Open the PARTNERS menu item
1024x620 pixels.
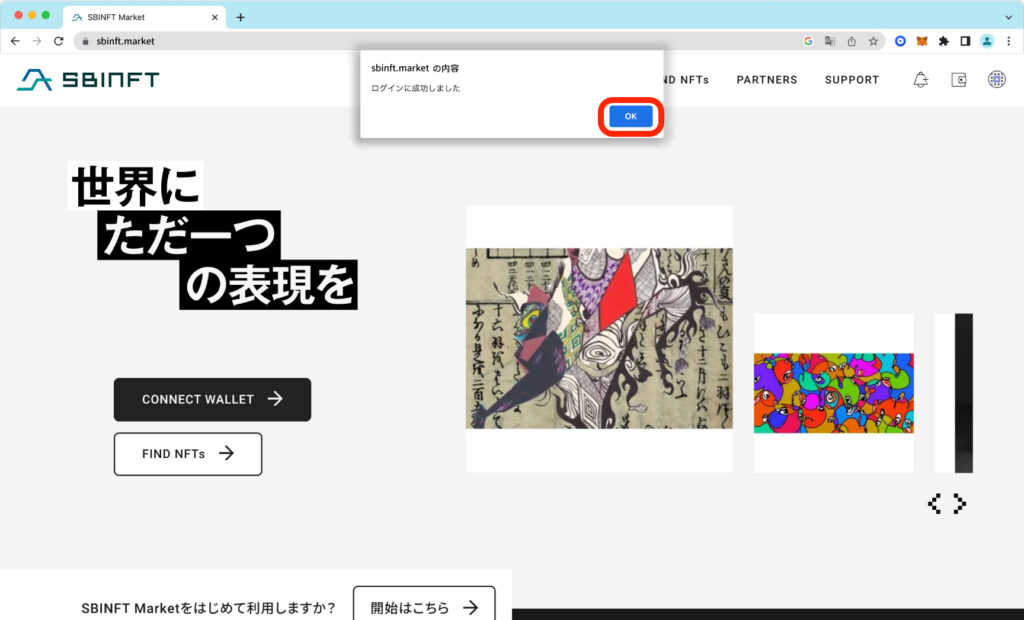click(x=767, y=80)
